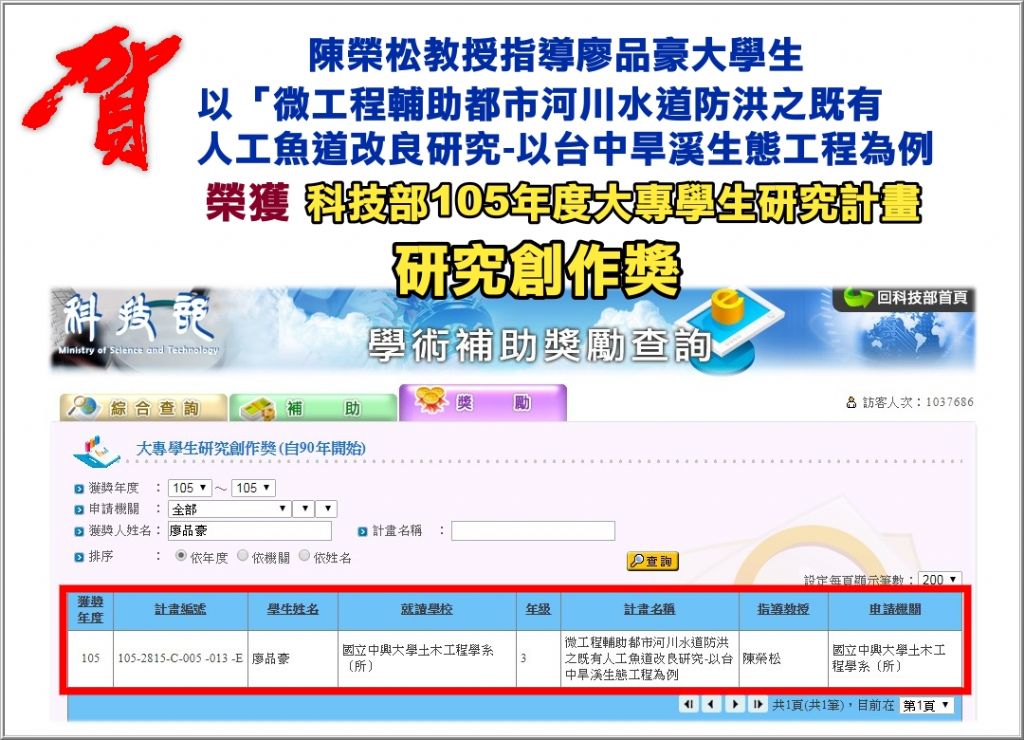Screen dimensions: 1024x740
Task: Open the middle small 申請機關 dropdown
Action: (x=304, y=509)
